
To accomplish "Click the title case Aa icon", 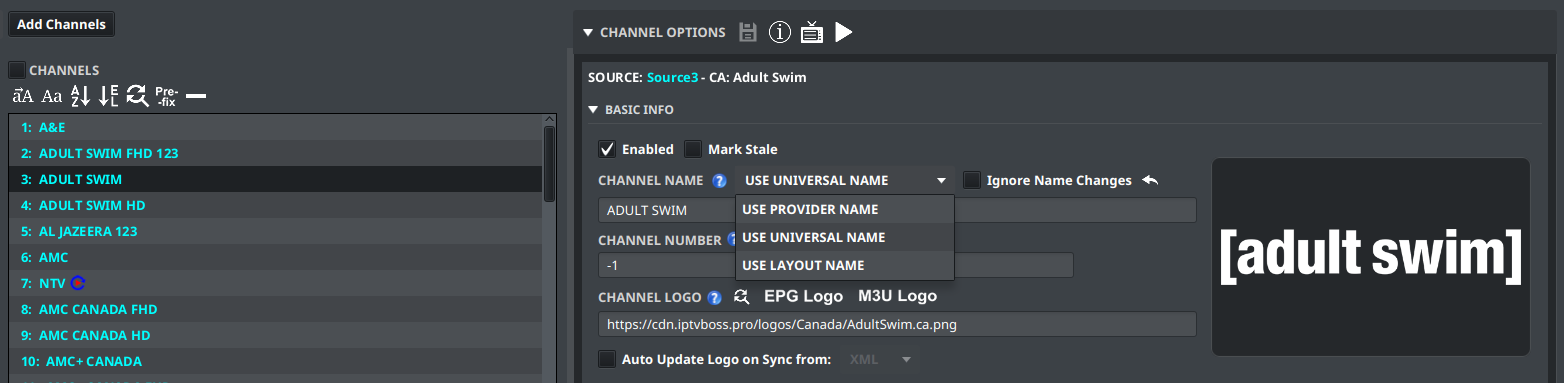I will pos(52,97).
